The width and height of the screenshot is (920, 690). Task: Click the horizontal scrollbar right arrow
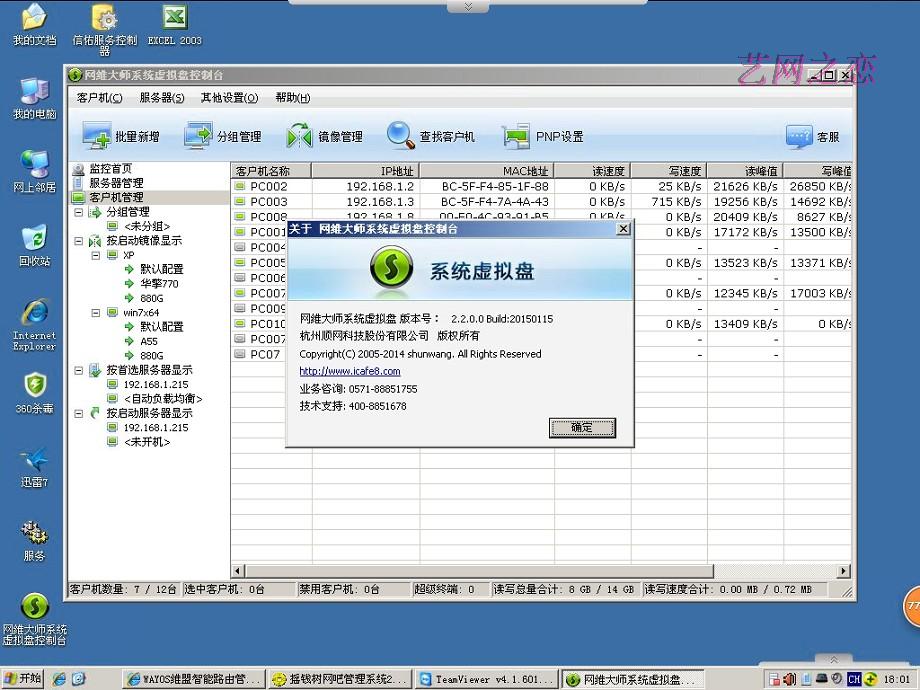pyautogui.click(x=844, y=570)
